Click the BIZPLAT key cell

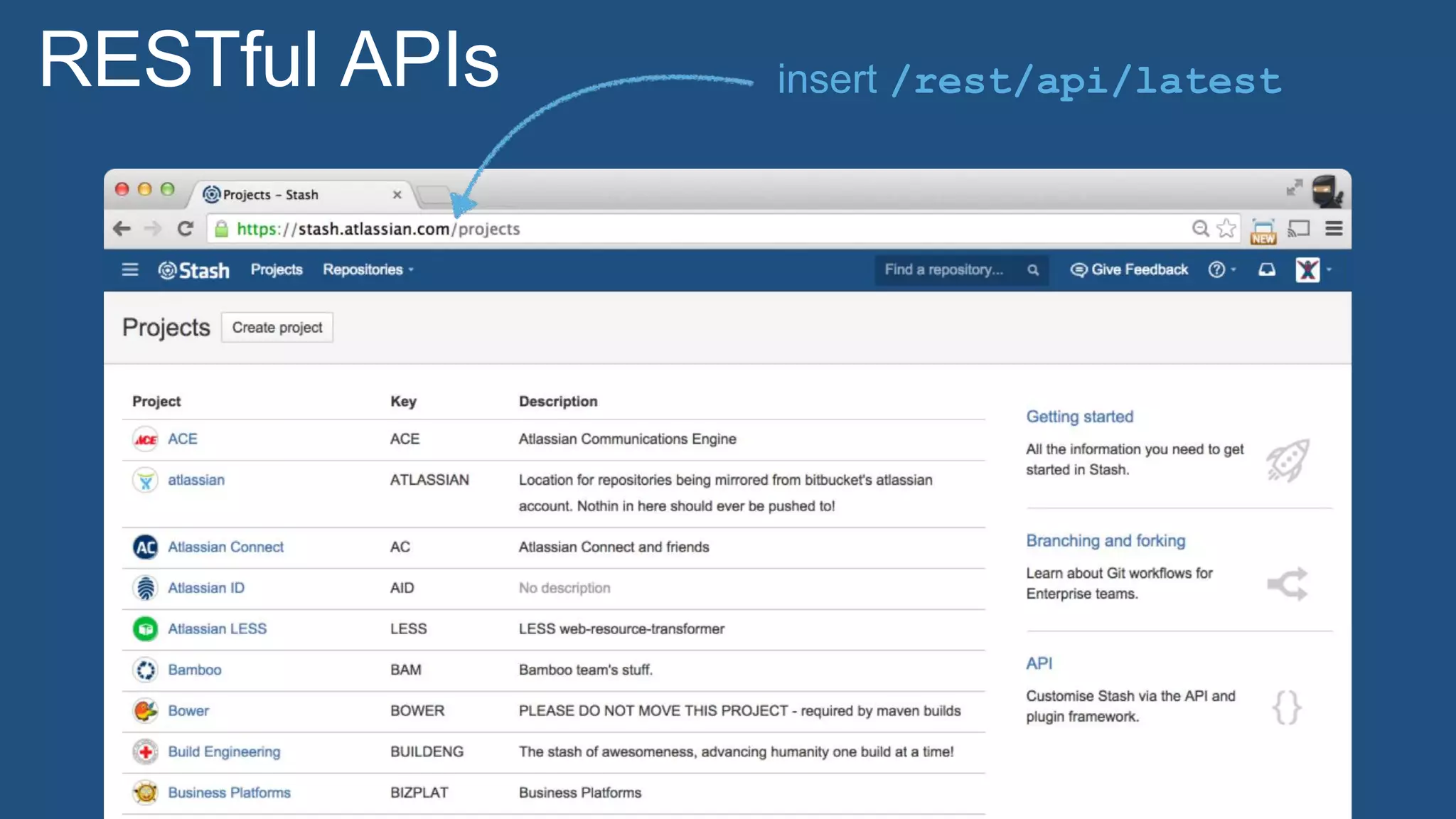coord(419,793)
